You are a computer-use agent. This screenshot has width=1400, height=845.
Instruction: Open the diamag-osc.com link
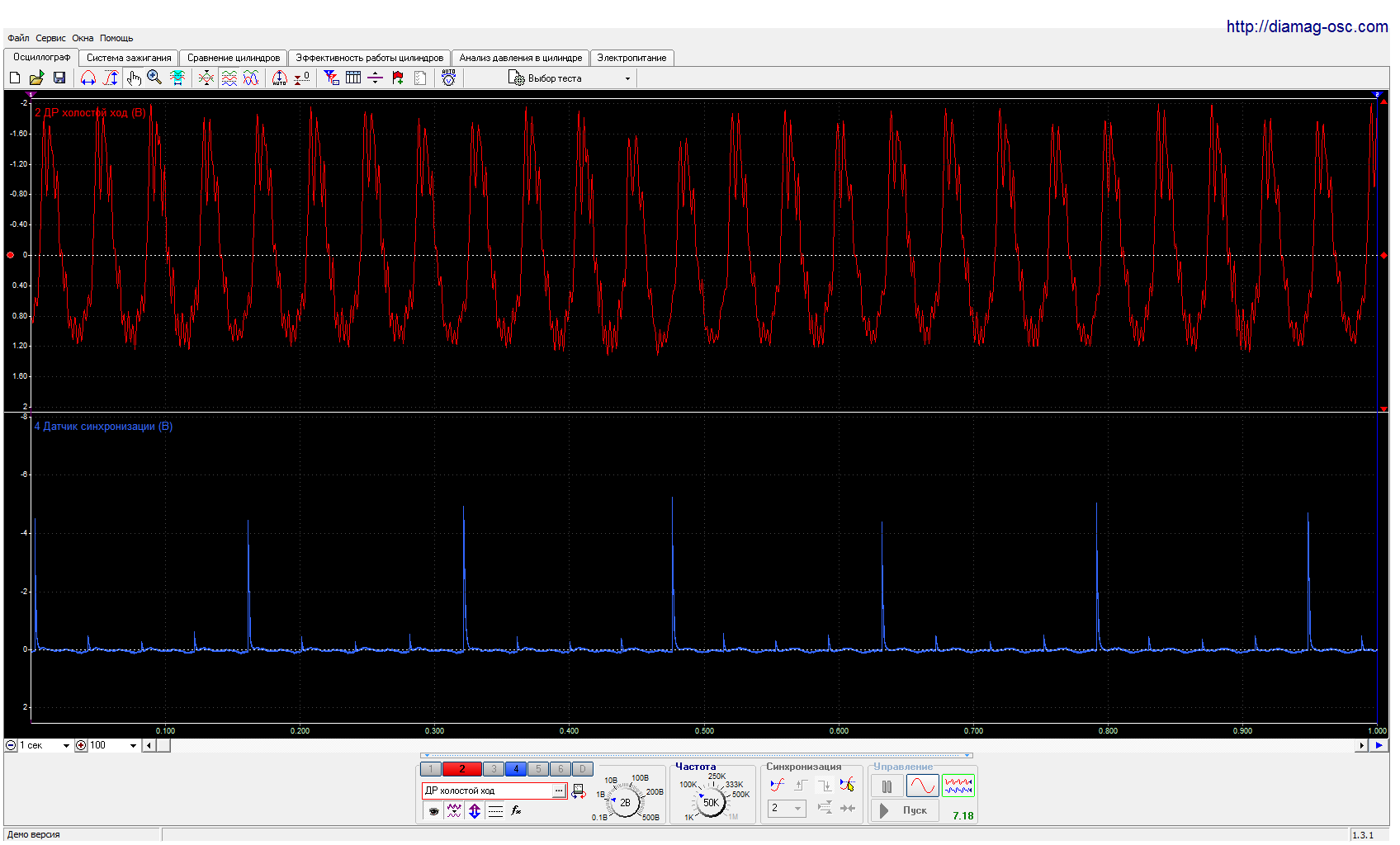pyautogui.click(x=1307, y=26)
